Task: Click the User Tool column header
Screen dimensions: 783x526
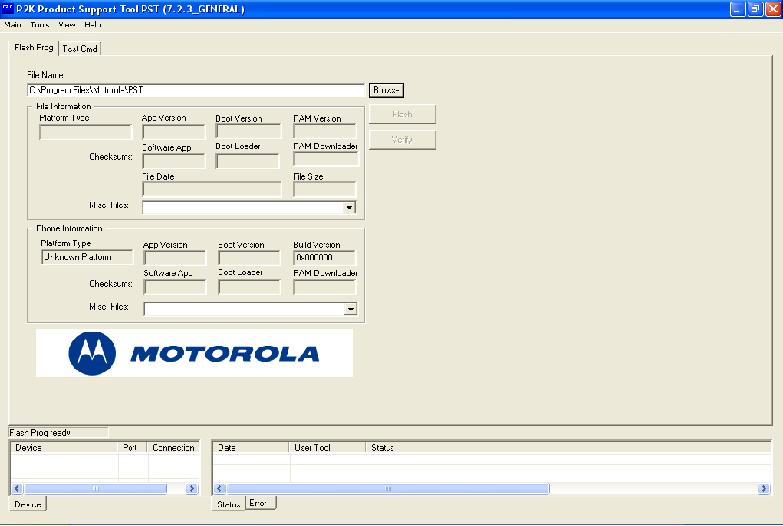Action: (x=328, y=448)
